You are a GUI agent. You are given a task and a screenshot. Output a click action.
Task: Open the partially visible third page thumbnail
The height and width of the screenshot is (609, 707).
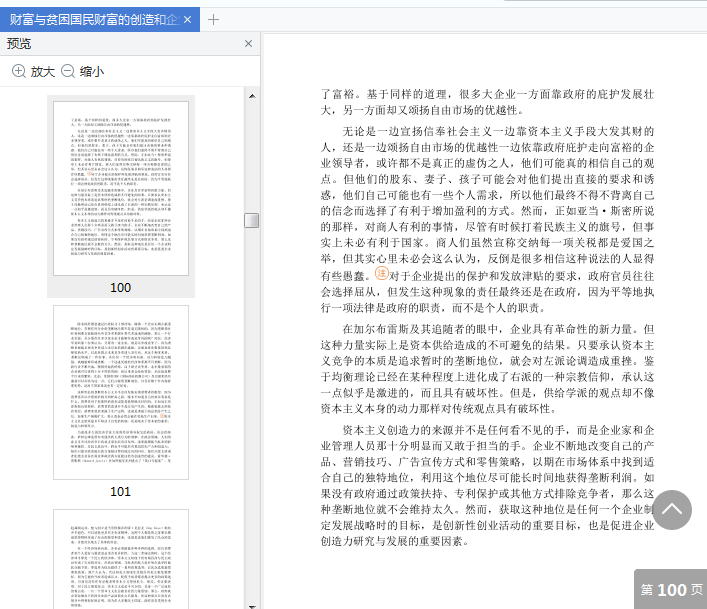click(121, 559)
